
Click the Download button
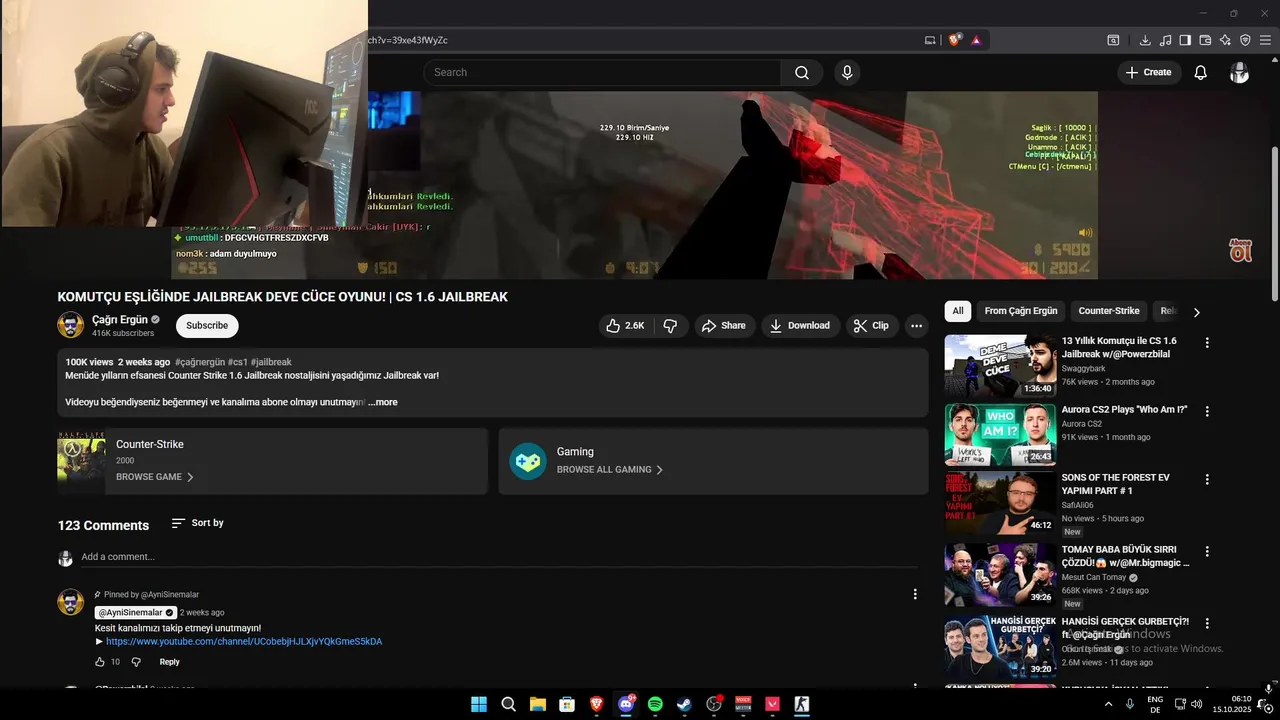point(800,325)
